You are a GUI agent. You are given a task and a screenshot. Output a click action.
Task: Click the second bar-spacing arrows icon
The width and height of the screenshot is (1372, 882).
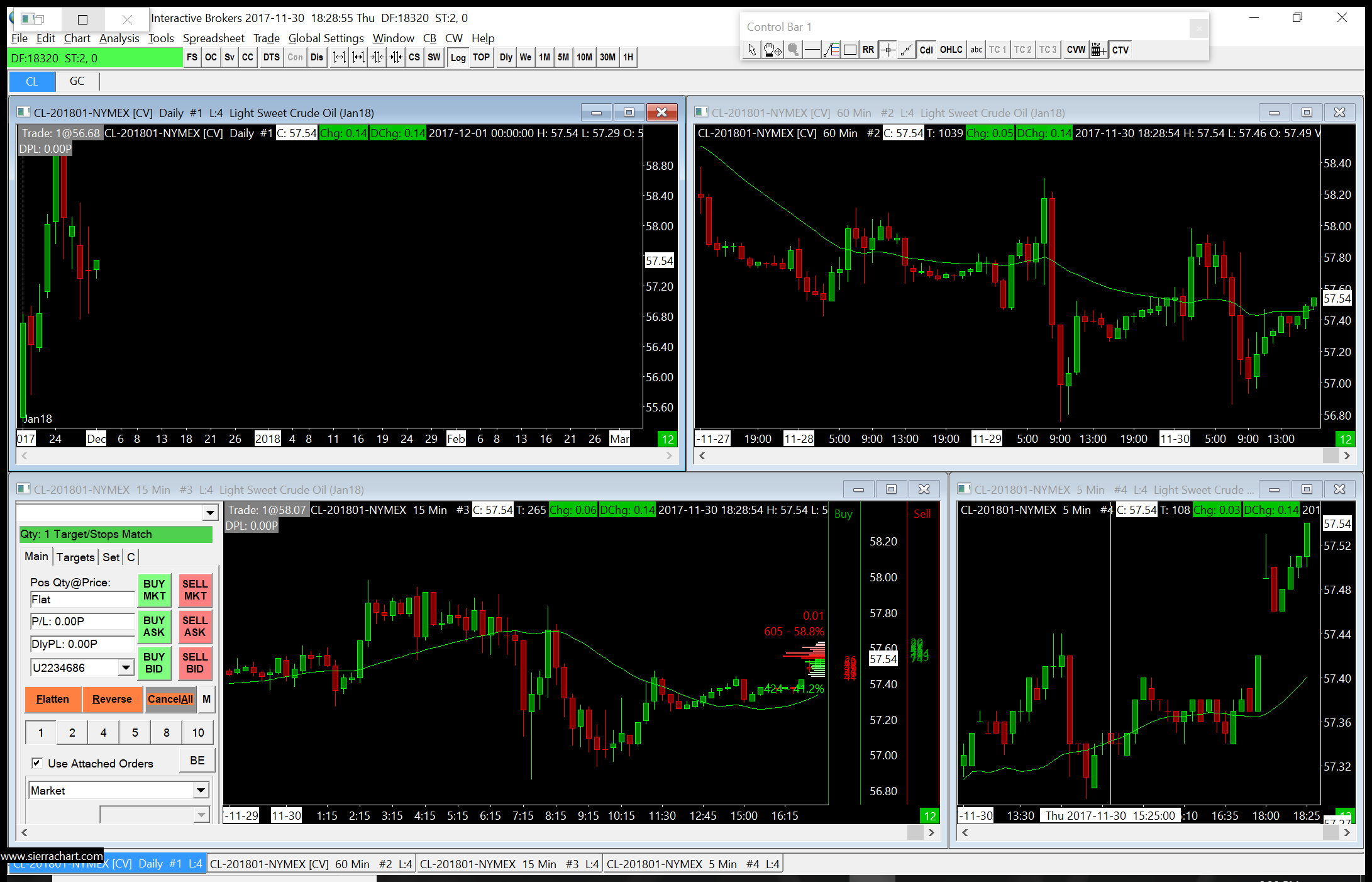point(358,57)
